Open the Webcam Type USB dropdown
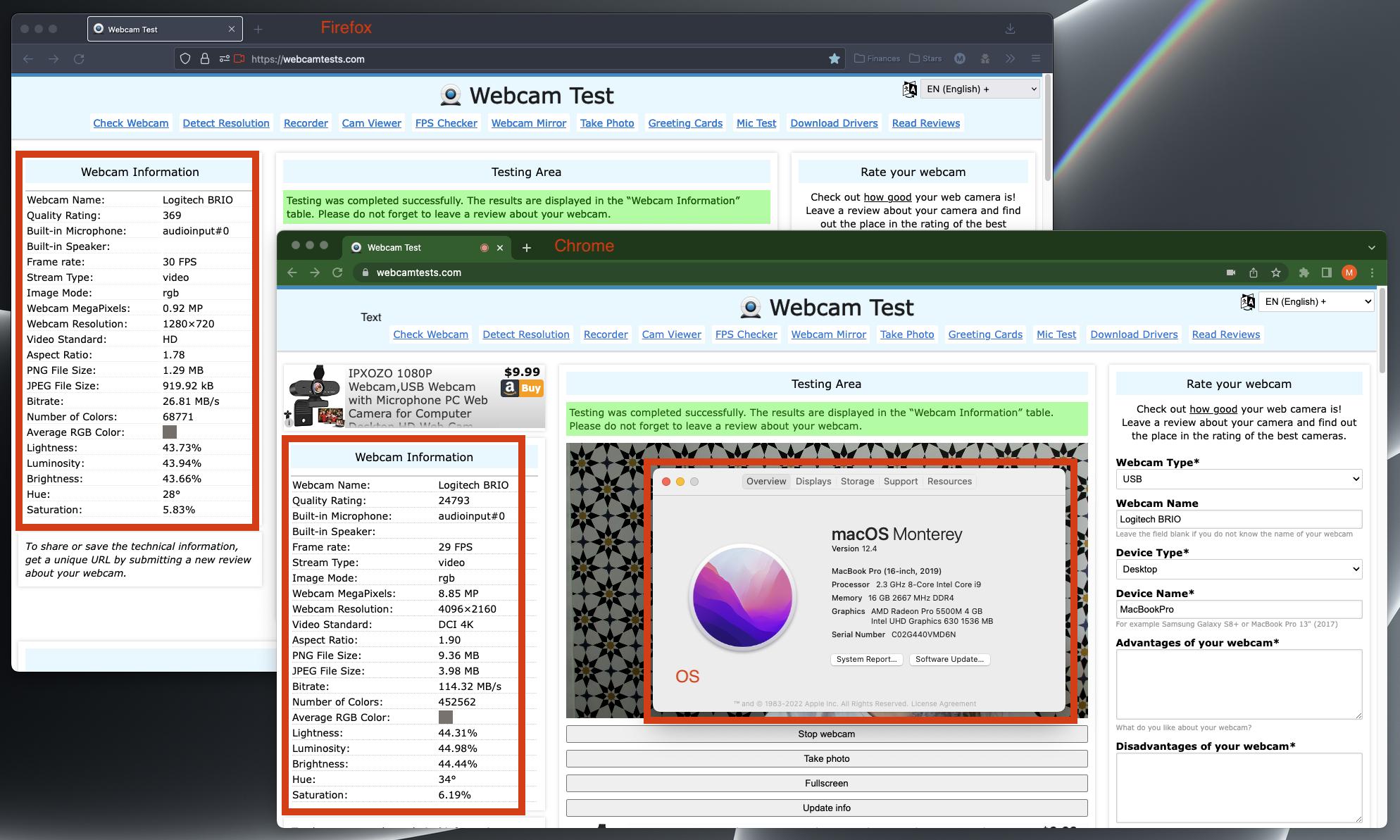Screen dimensions: 1400x840 (1239, 479)
